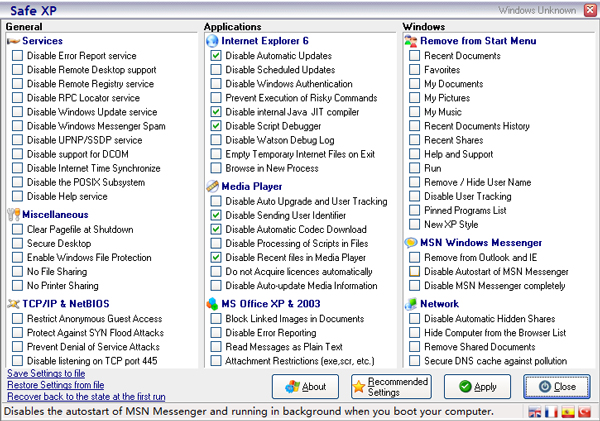Toggle Disable Windows Update service
The width and height of the screenshot is (600, 421).
click(x=17, y=112)
